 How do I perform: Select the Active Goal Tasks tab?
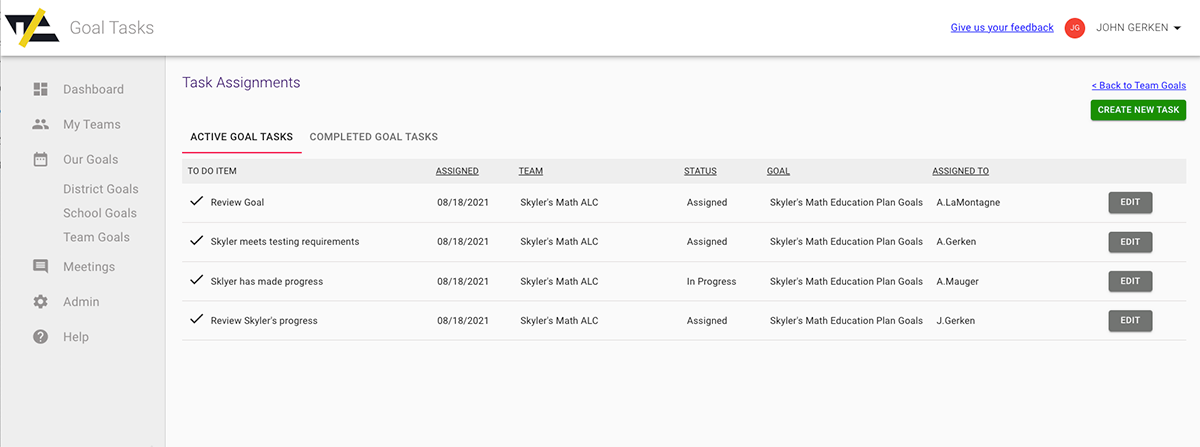tap(242, 137)
